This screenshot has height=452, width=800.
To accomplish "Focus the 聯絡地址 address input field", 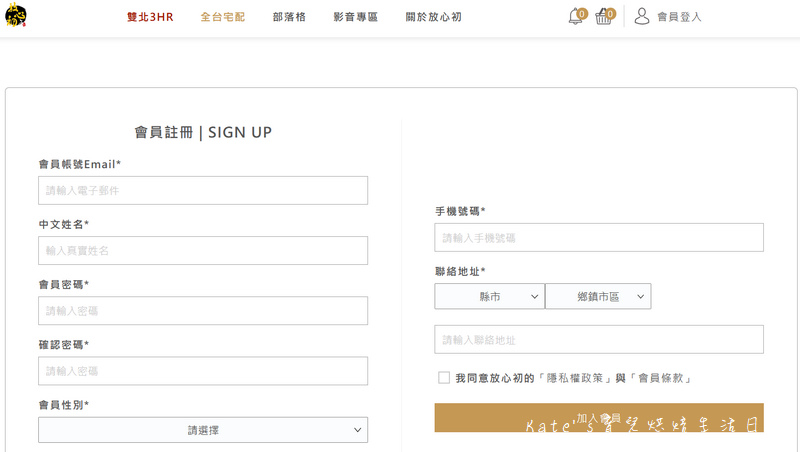I will [x=599, y=339].
